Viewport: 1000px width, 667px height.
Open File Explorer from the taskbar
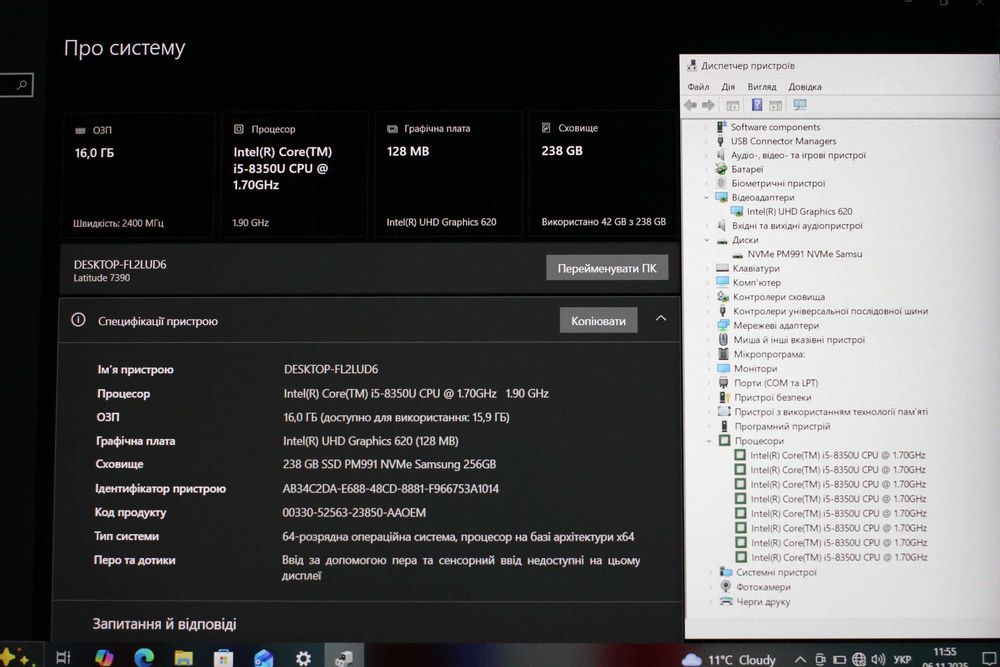click(x=184, y=657)
